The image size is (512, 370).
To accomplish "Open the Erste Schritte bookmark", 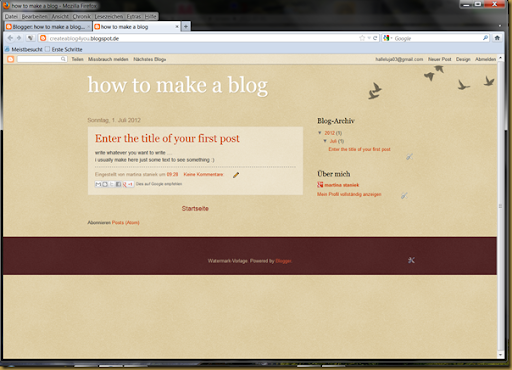I will click(x=64, y=49).
